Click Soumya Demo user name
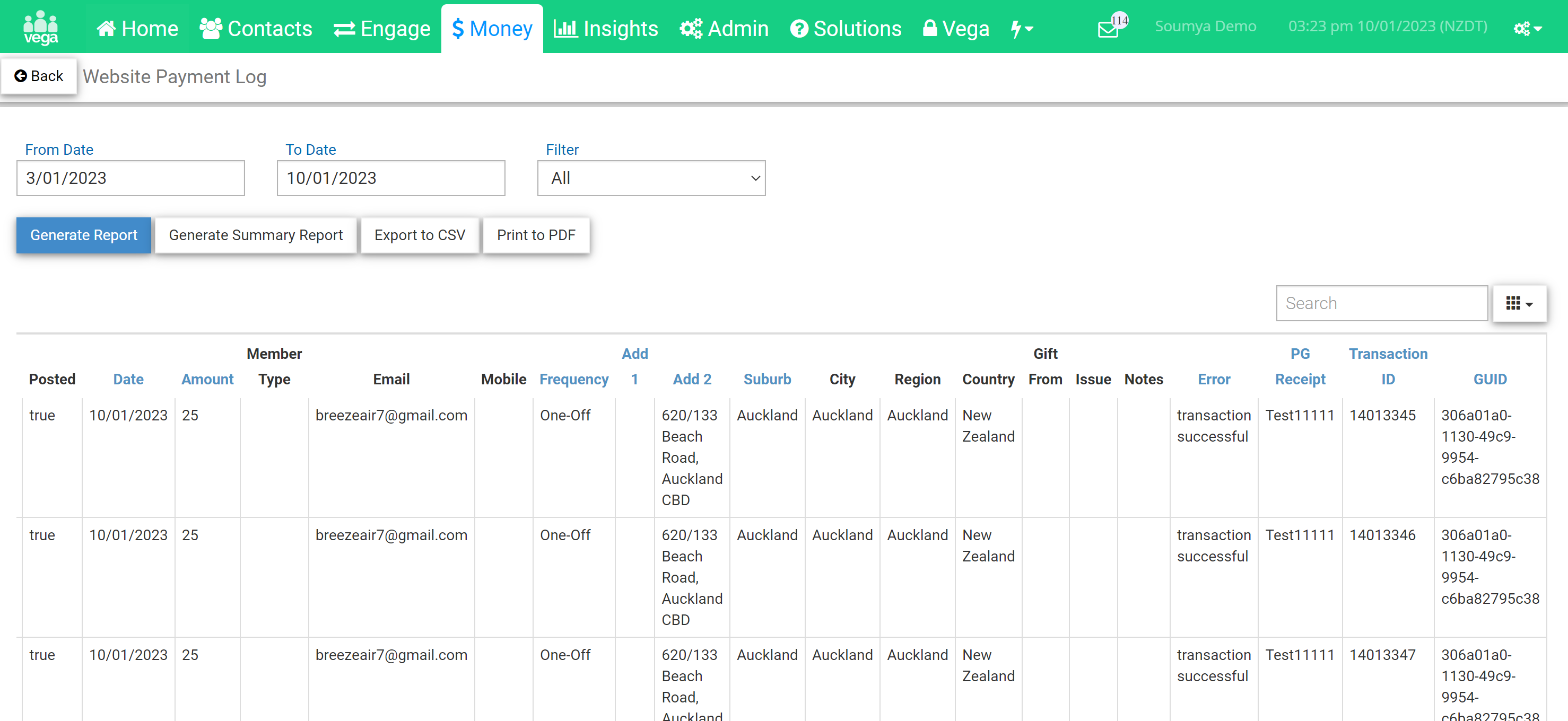This screenshot has height=721, width=1568. pyautogui.click(x=1205, y=26)
